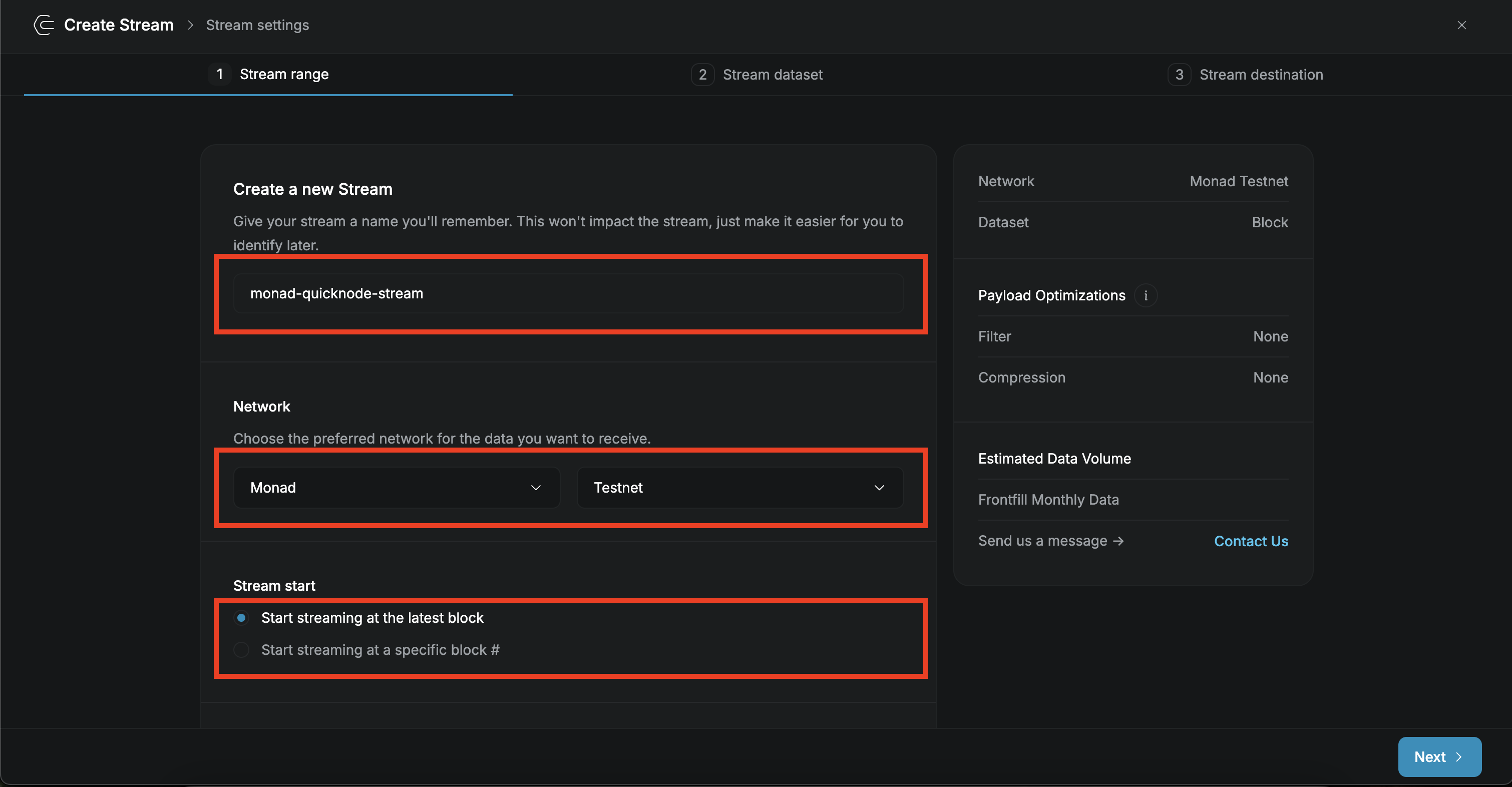Click the arrow icon next to Send us a message

click(1119, 541)
